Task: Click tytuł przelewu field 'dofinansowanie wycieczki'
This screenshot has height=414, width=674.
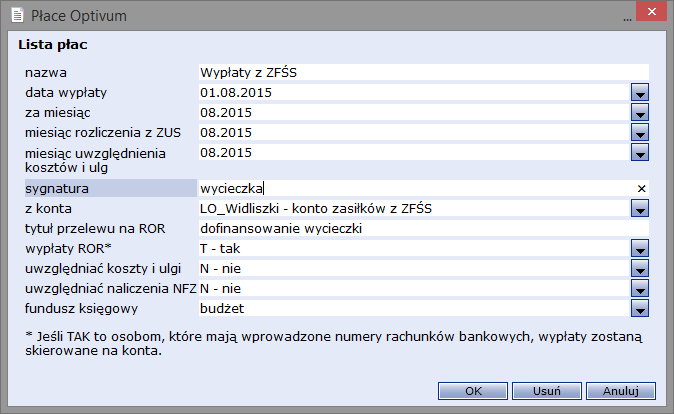Action: click(x=424, y=228)
